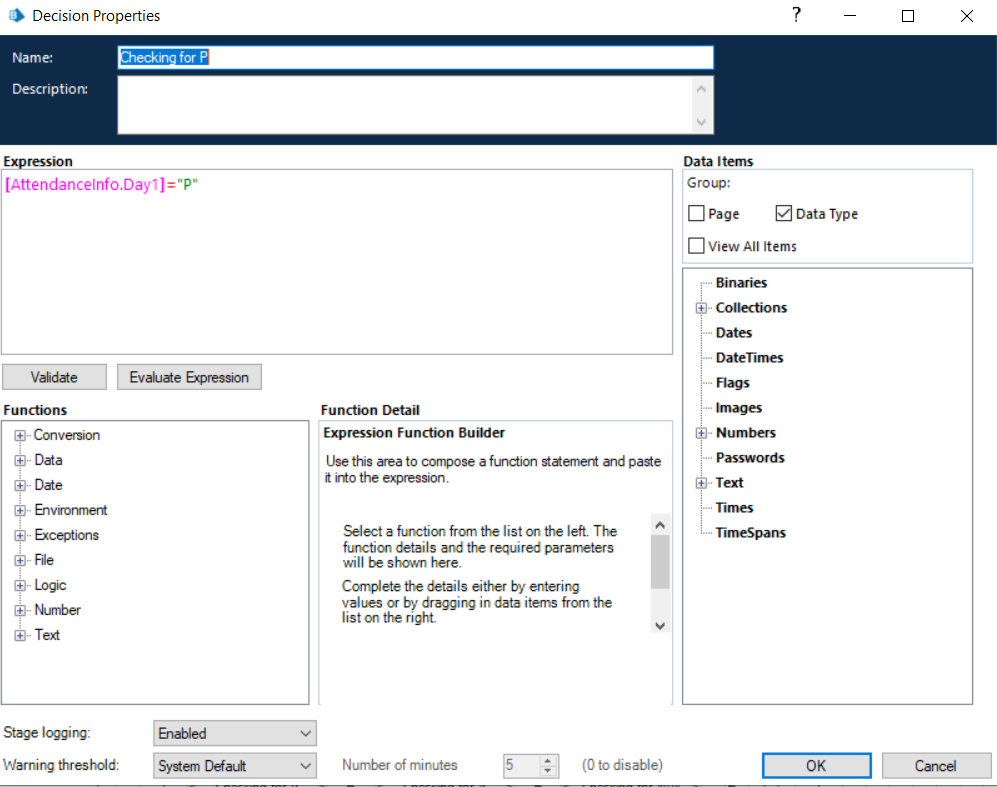Maximize the Decision Properties window

coord(908,16)
